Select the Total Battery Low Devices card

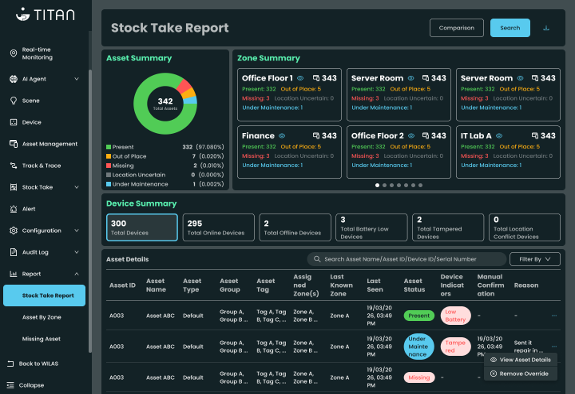point(371,227)
